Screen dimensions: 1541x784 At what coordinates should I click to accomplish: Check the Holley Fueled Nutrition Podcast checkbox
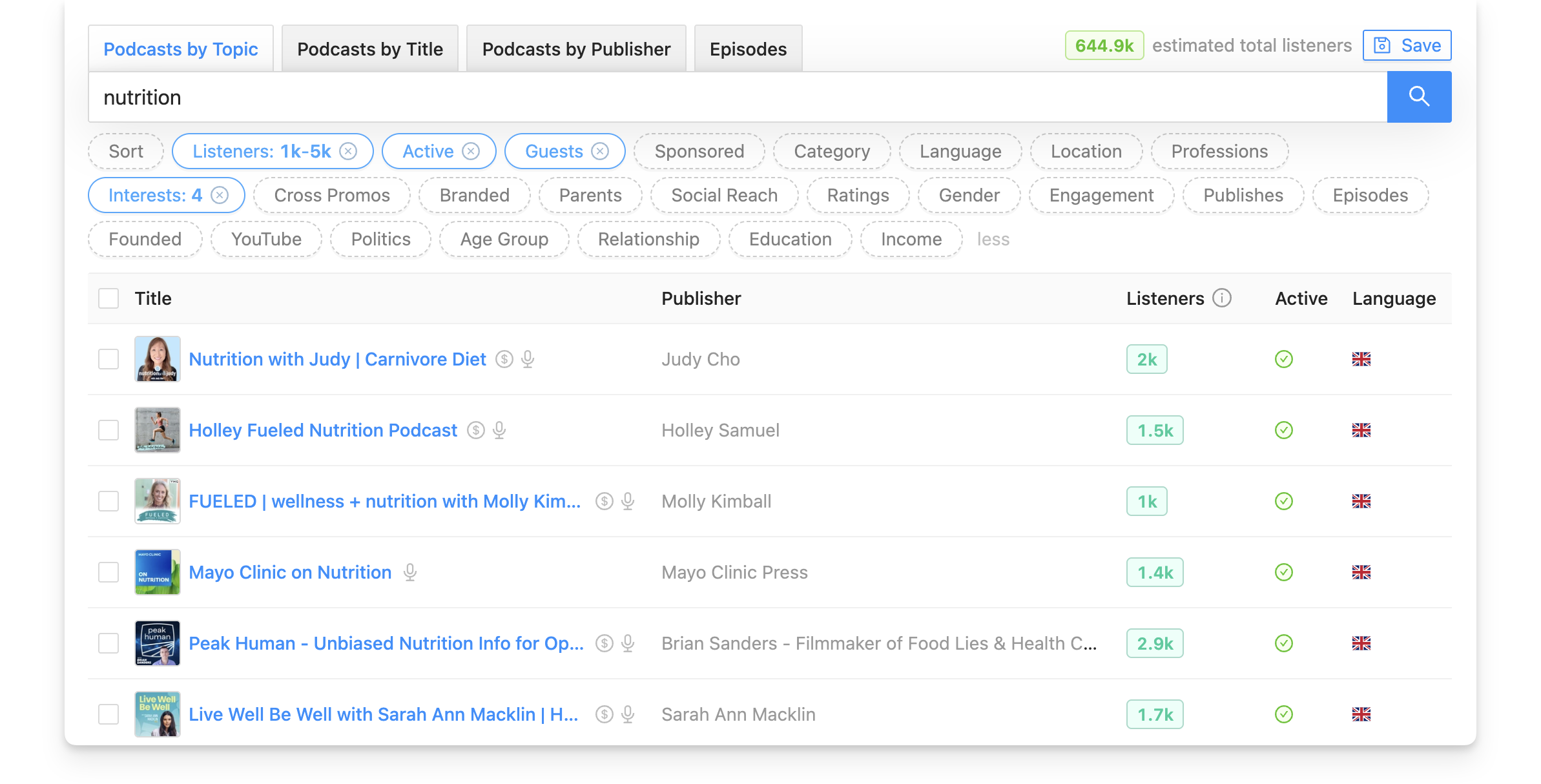tap(109, 430)
